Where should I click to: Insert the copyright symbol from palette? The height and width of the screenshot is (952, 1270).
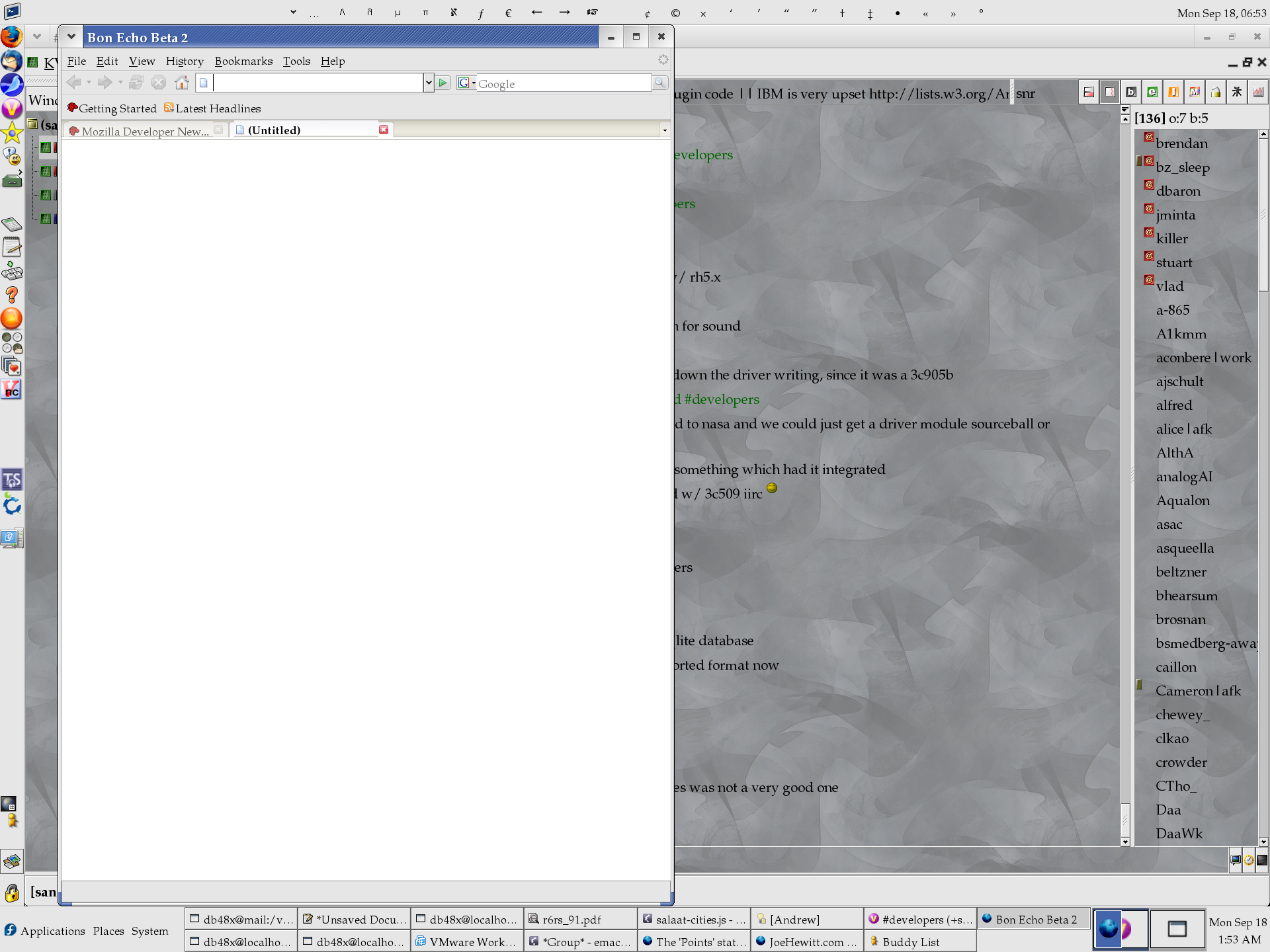675,13
